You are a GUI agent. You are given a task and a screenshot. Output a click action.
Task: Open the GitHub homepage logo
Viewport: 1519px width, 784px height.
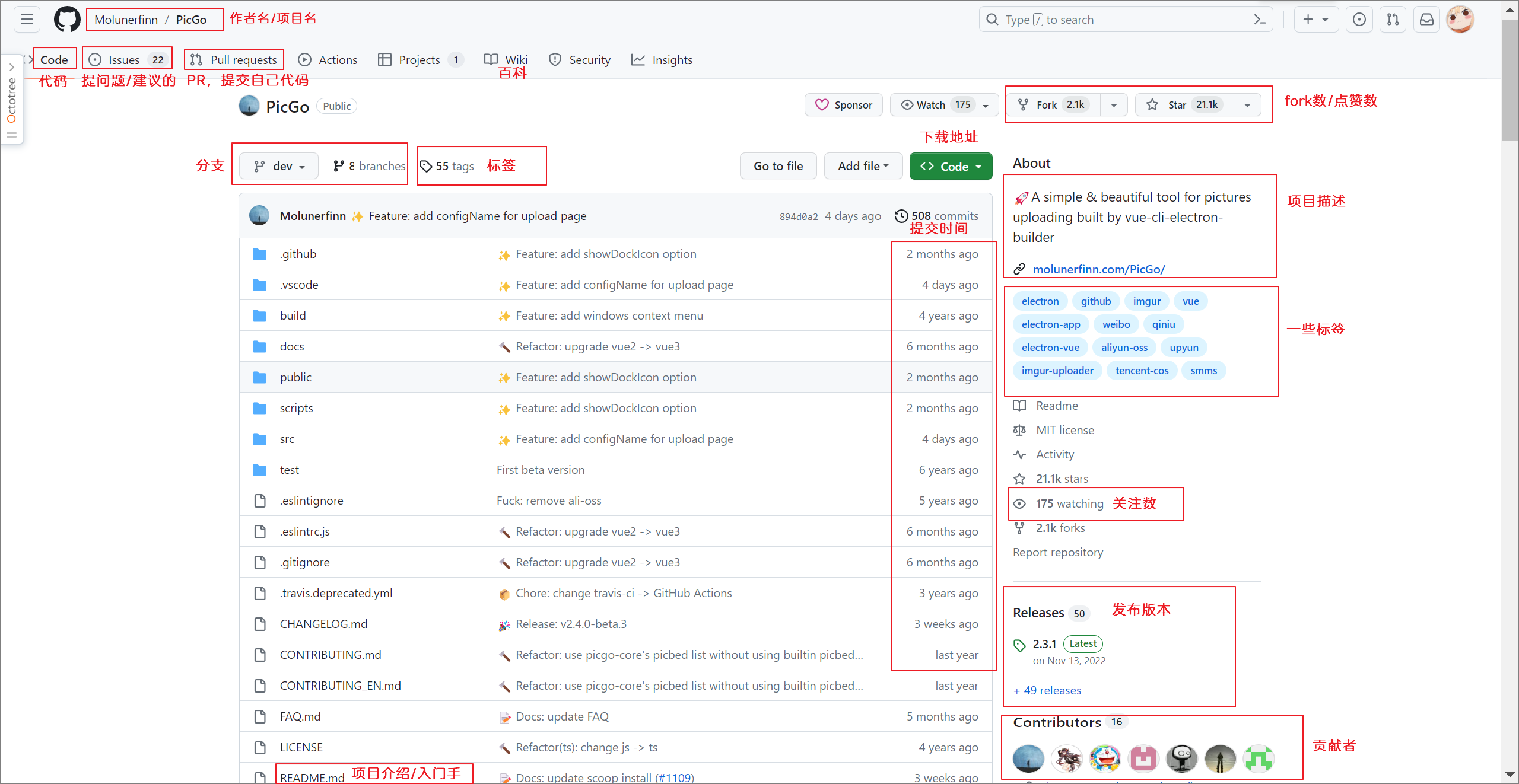[x=67, y=20]
